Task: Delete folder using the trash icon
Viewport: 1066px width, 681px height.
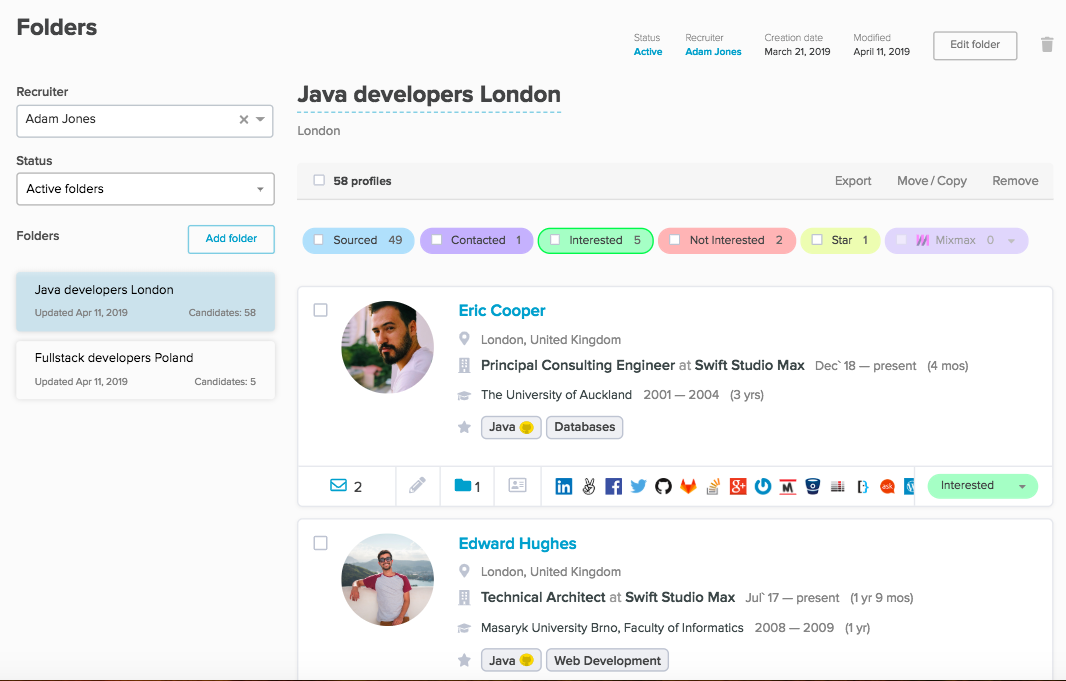Action: click(x=1047, y=45)
